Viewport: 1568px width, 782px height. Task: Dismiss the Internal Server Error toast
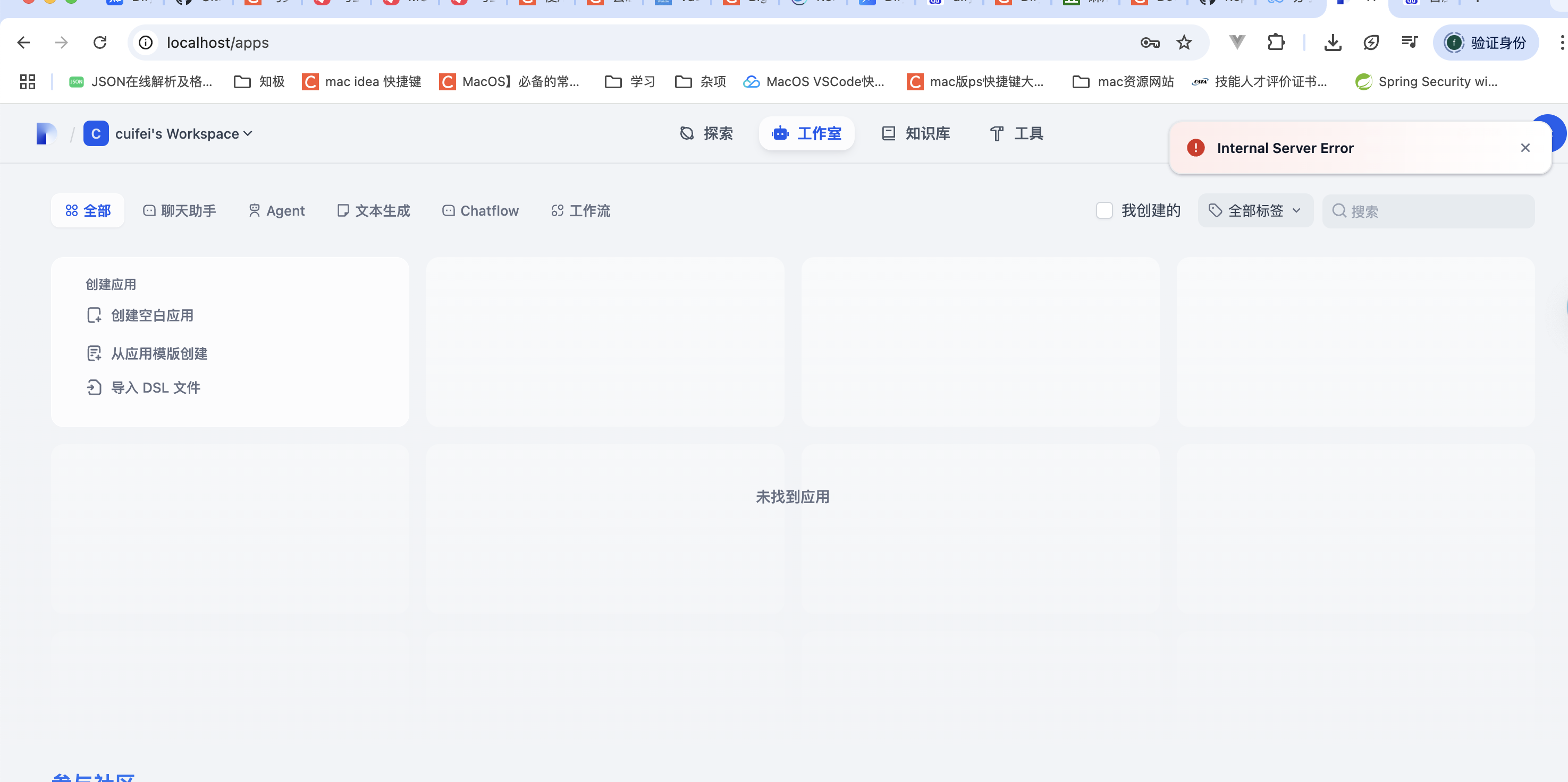[x=1525, y=148]
